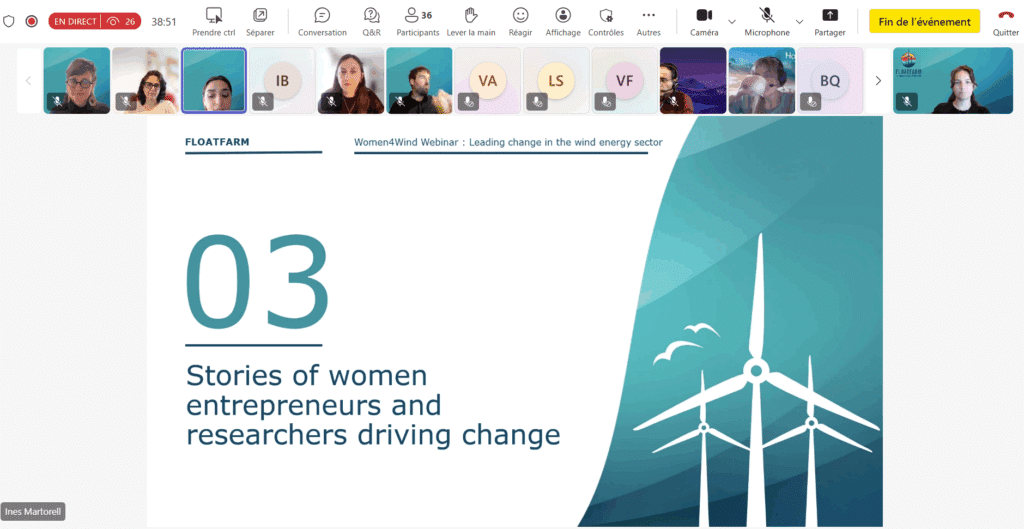
Task: Click Lever la main icon
Action: pyautogui.click(x=471, y=21)
